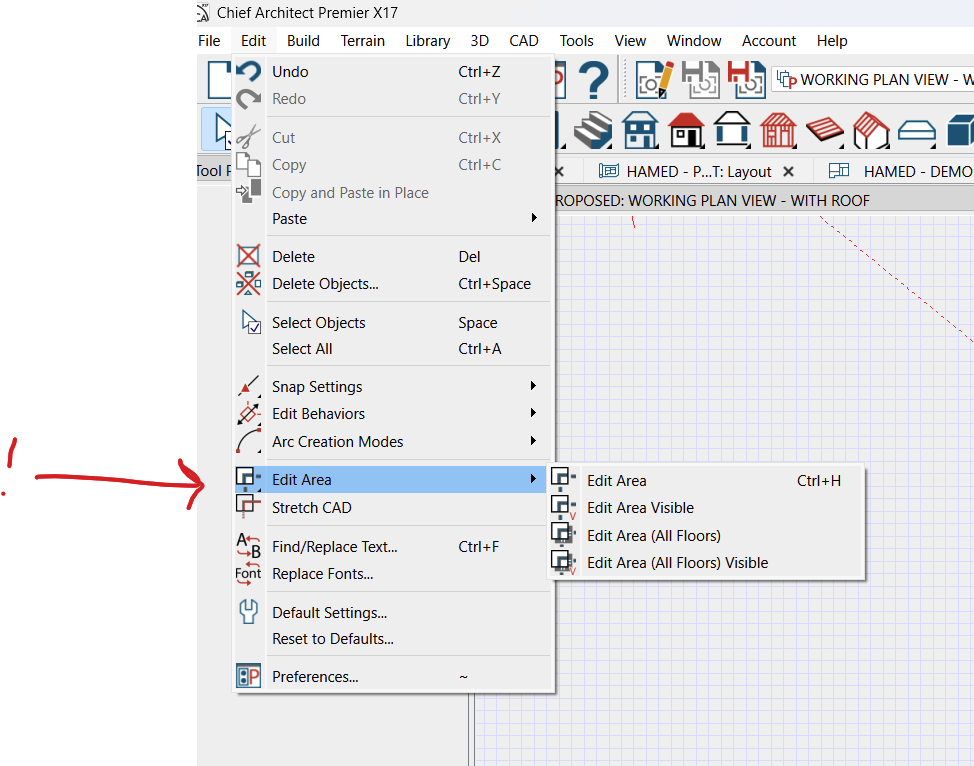974x766 pixels.
Task: Click the blue two-story house tool icon
Action: 640,130
